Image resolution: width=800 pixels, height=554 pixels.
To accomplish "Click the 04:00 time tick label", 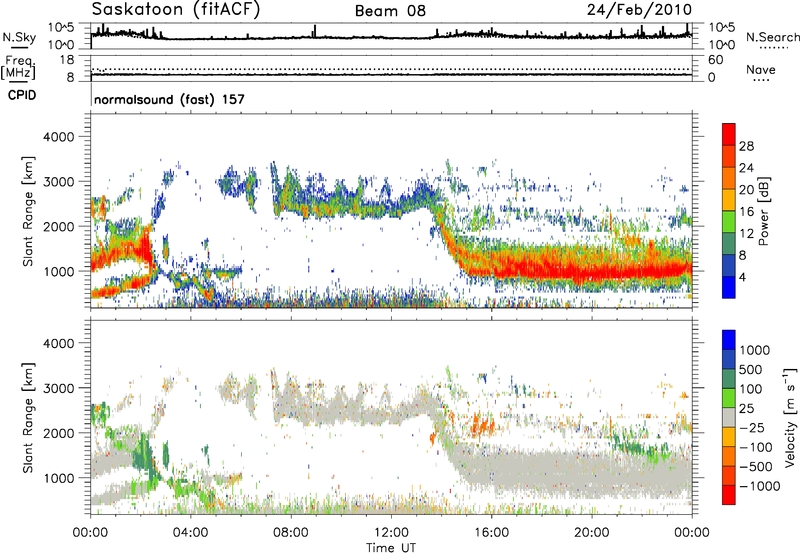I will [x=191, y=533].
